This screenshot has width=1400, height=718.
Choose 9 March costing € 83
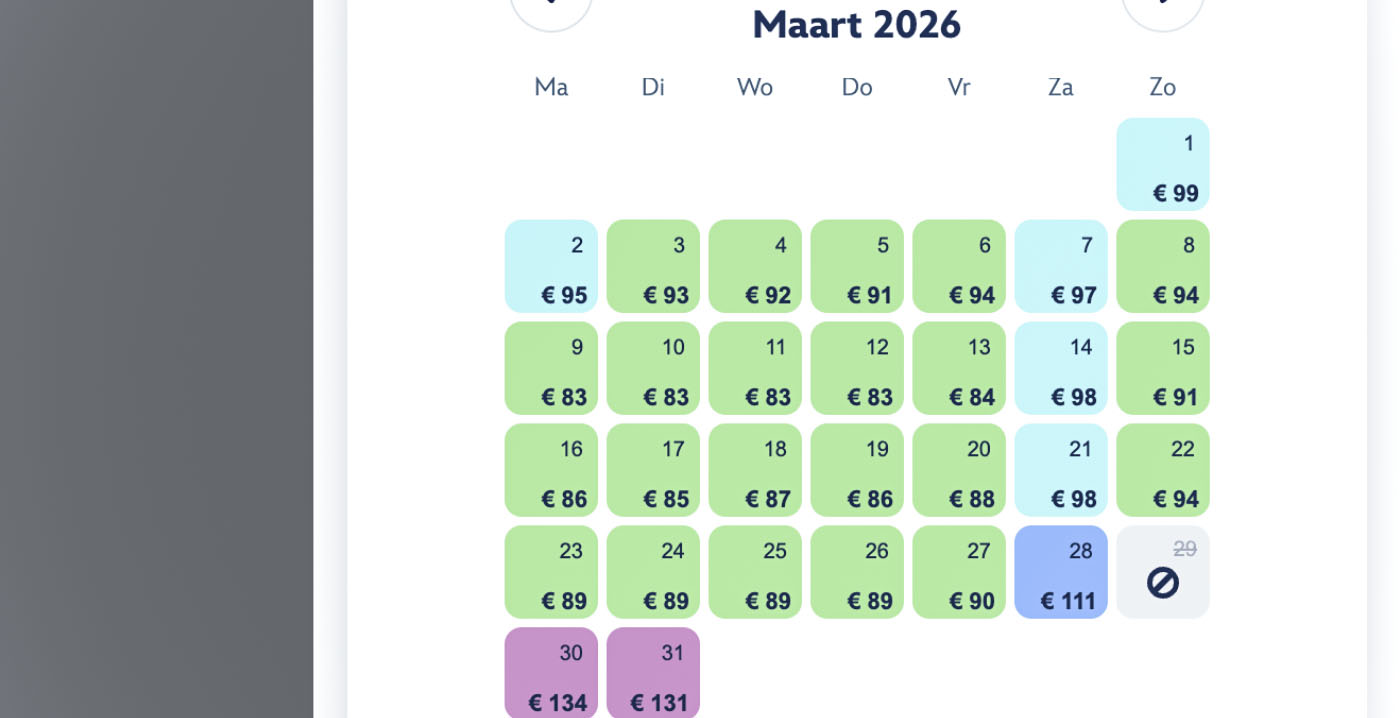pyautogui.click(x=551, y=369)
